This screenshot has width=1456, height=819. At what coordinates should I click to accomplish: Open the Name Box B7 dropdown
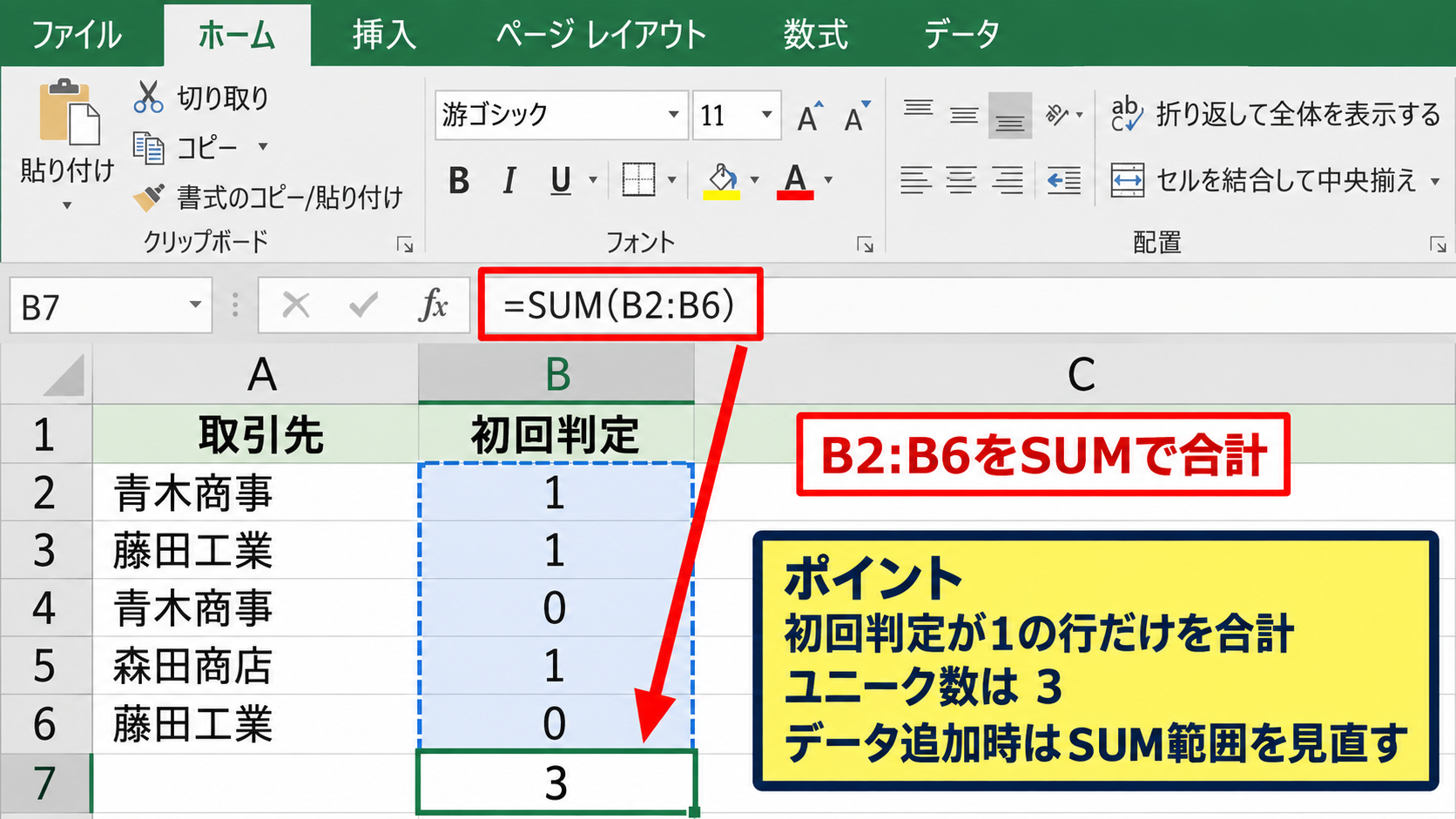point(195,305)
